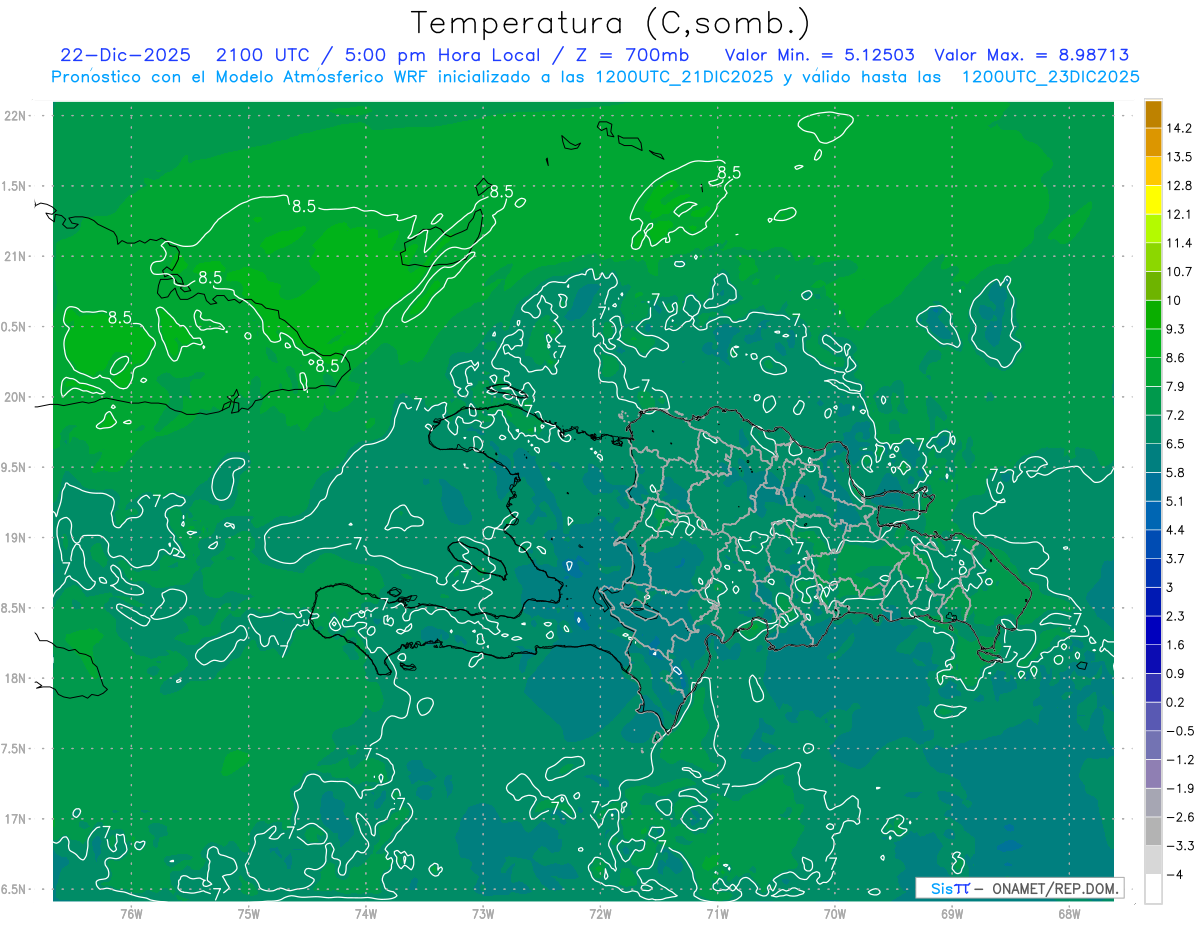Pick the yellow swatch between 12.8 and 12.1
The width and height of the screenshot is (1200, 927).
point(1153,200)
